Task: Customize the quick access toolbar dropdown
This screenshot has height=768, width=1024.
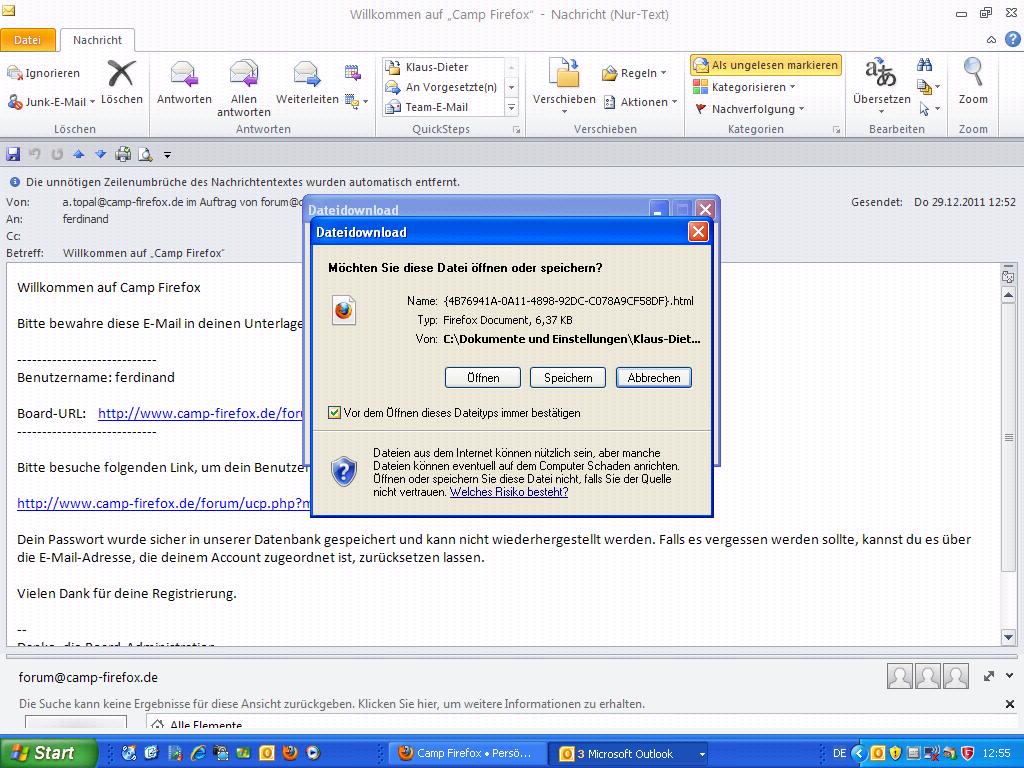Action: click(167, 155)
